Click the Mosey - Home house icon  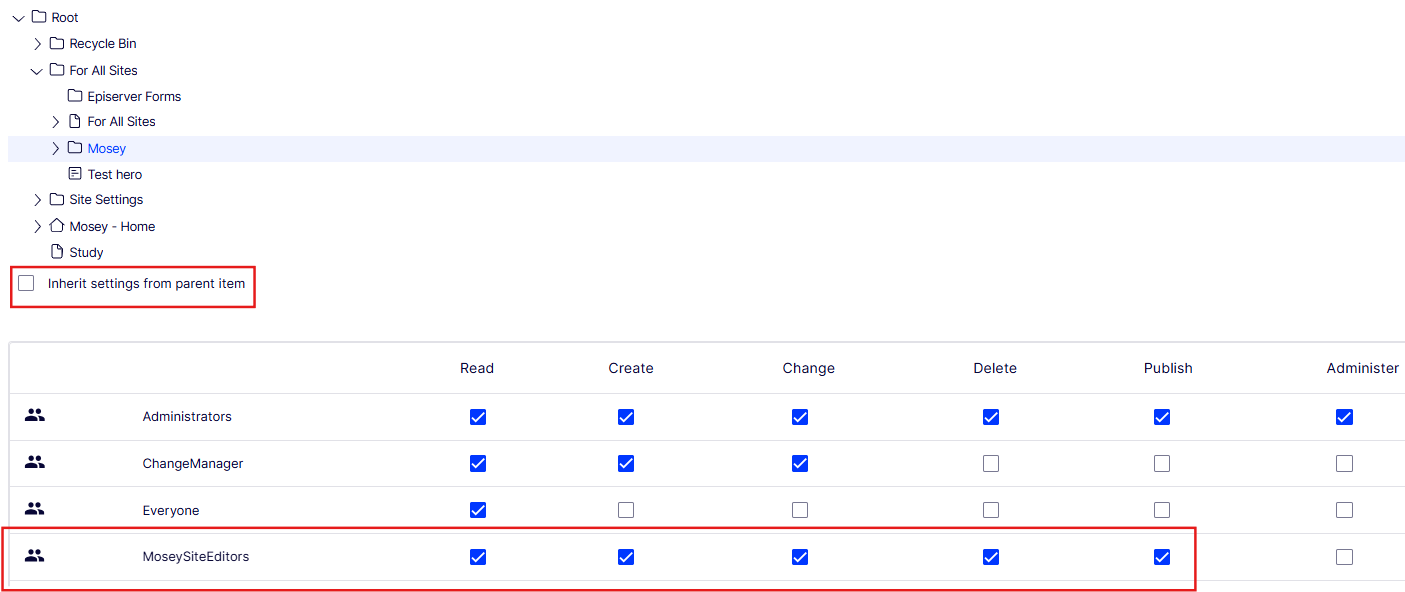point(57,226)
